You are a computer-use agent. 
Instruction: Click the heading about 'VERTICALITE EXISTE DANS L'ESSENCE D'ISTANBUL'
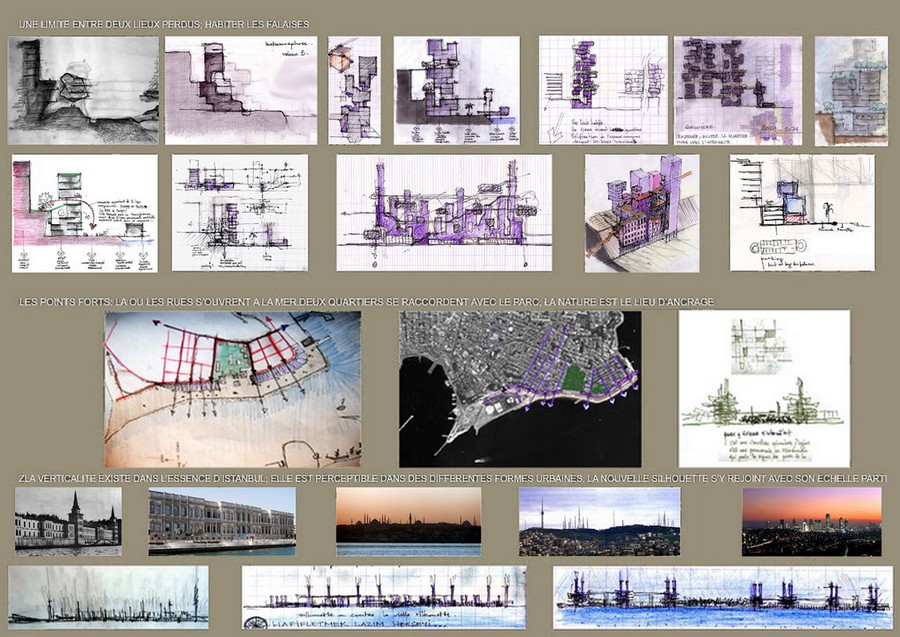pos(452,478)
